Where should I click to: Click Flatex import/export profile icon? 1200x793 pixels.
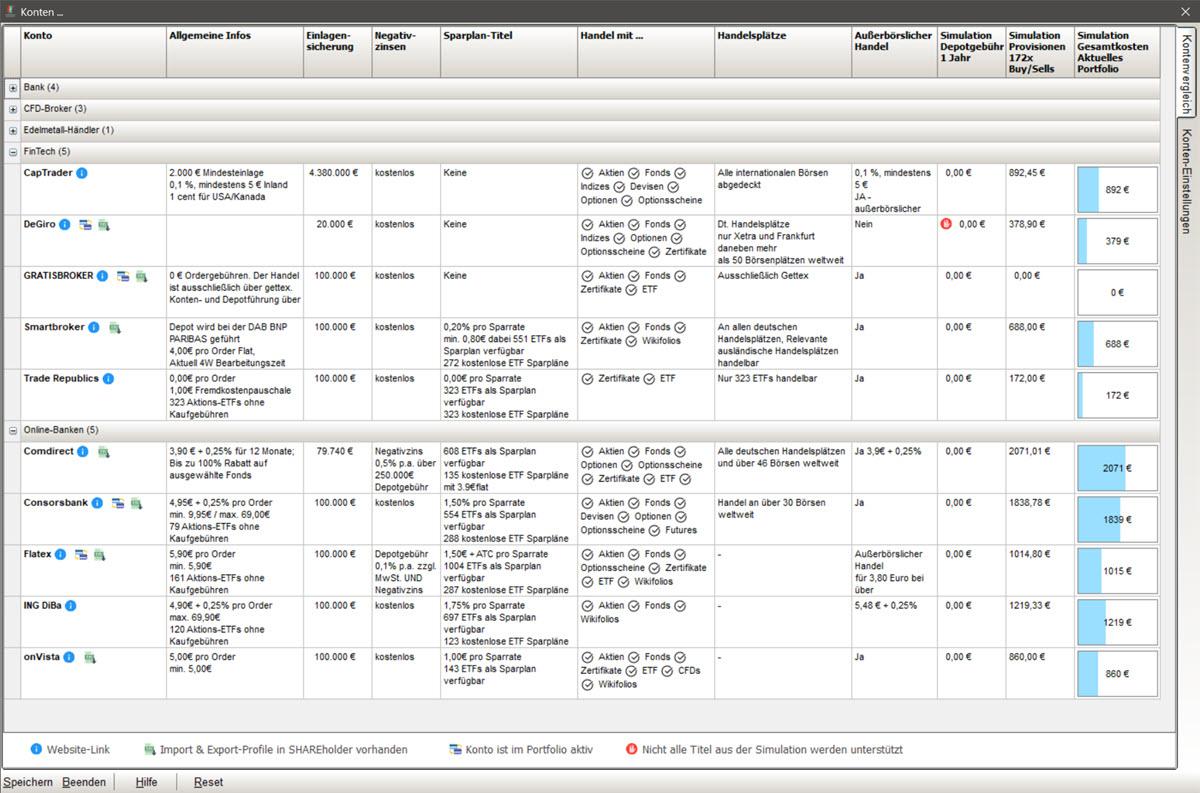pos(100,554)
